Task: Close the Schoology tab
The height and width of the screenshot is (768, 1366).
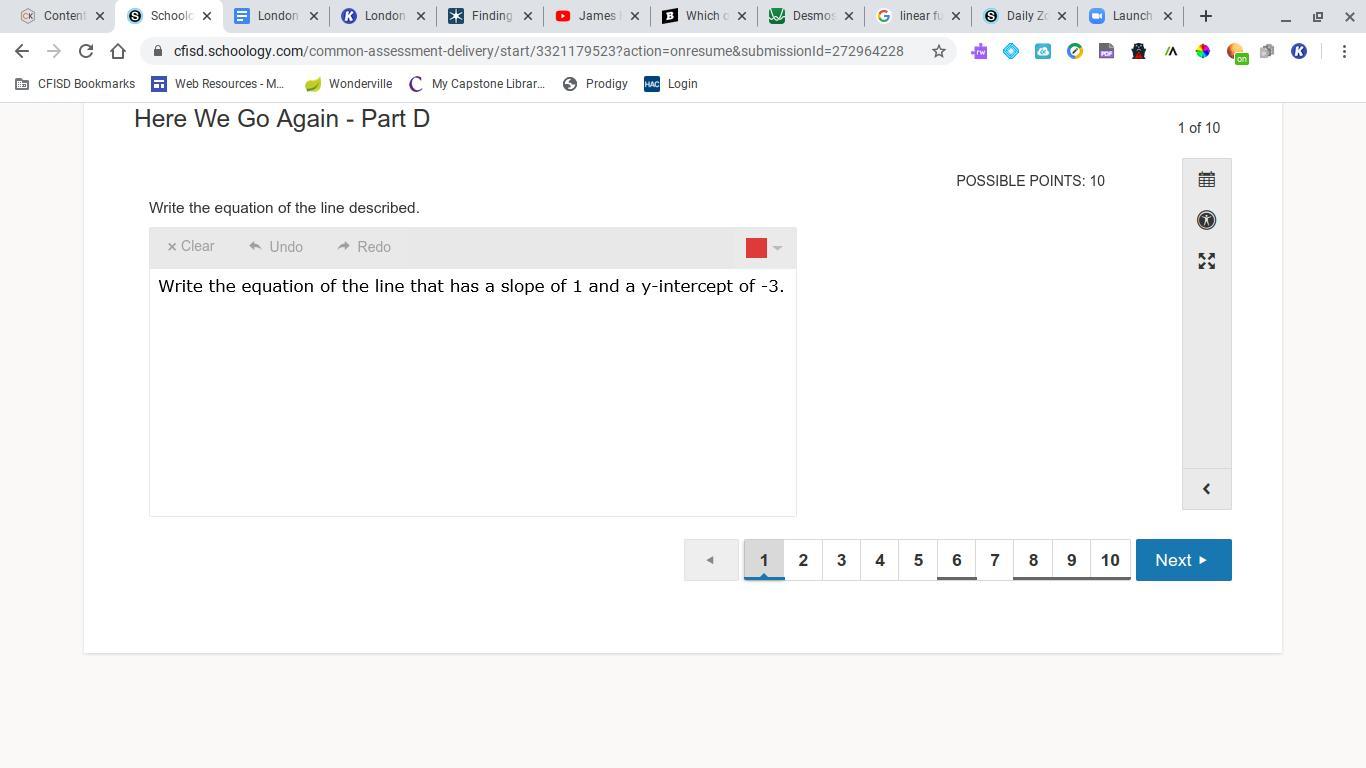Action: 207,16
